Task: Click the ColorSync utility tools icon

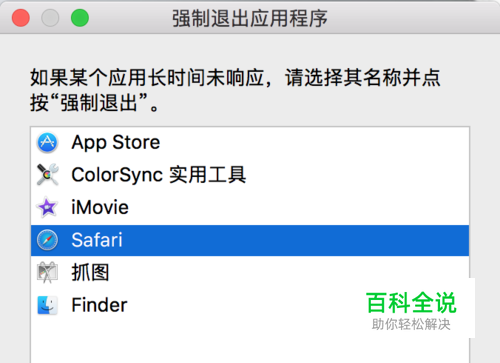Action: 47,175
